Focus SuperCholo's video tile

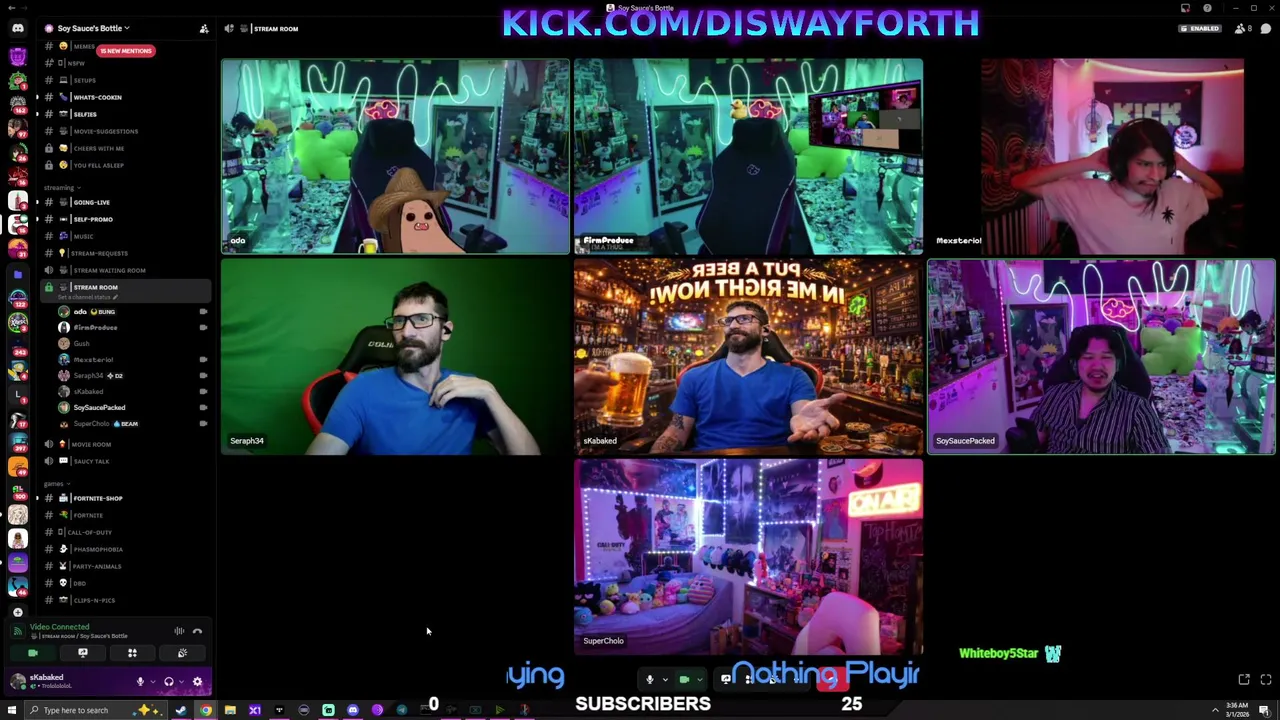coord(748,557)
